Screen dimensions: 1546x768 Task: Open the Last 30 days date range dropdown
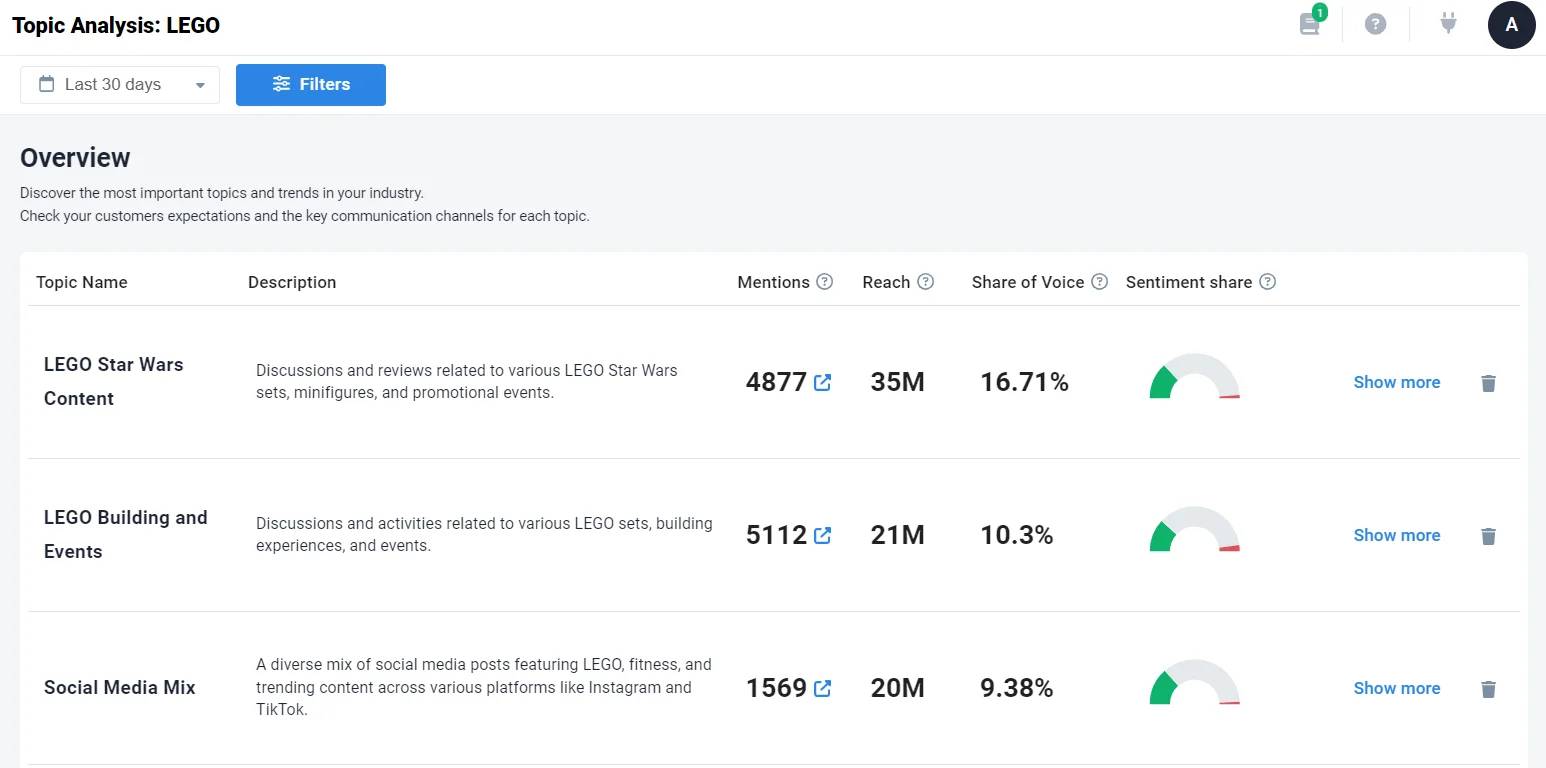pyautogui.click(x=113, y=84)
